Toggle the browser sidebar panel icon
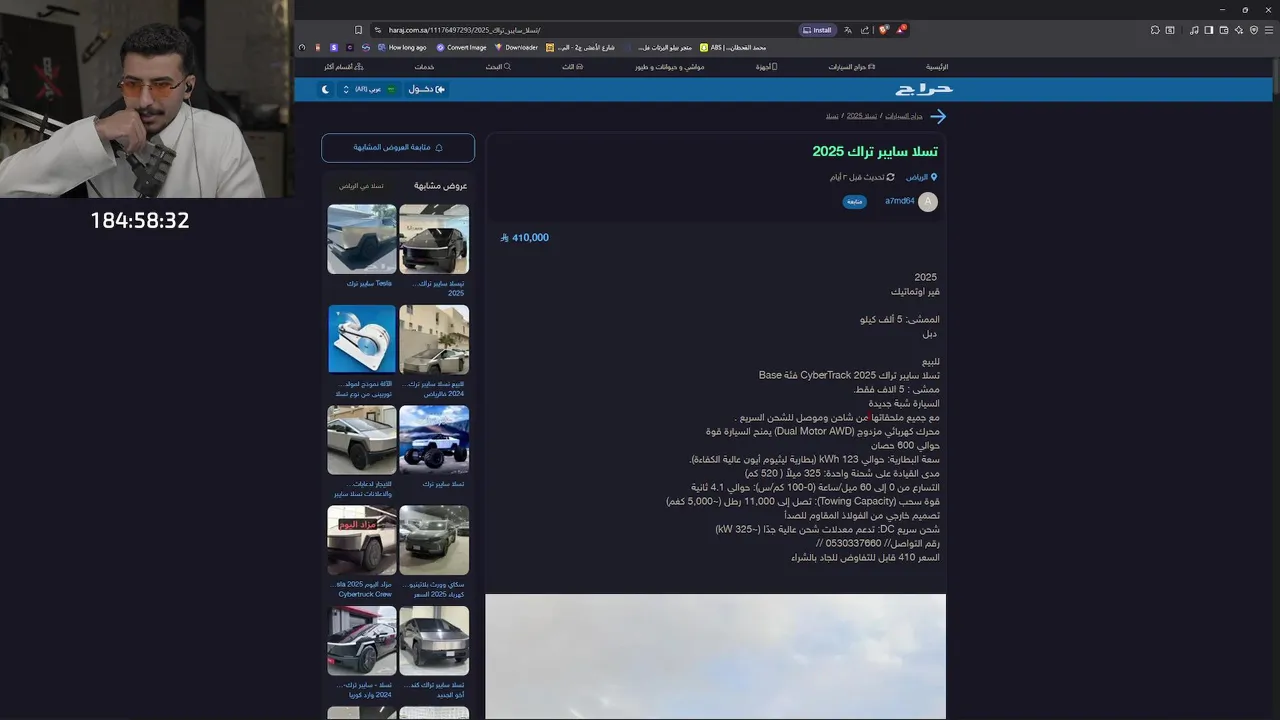Image resolution: width=1280 pixels, height=720 pixels. (1209, 30)
